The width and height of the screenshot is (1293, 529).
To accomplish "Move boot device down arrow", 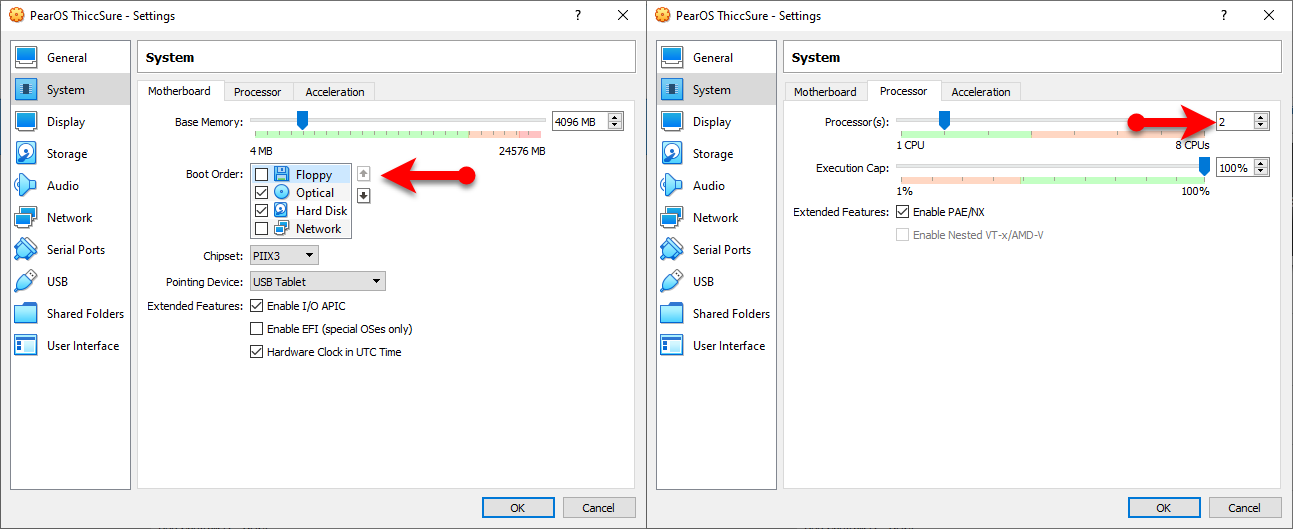I will [364, 195].
